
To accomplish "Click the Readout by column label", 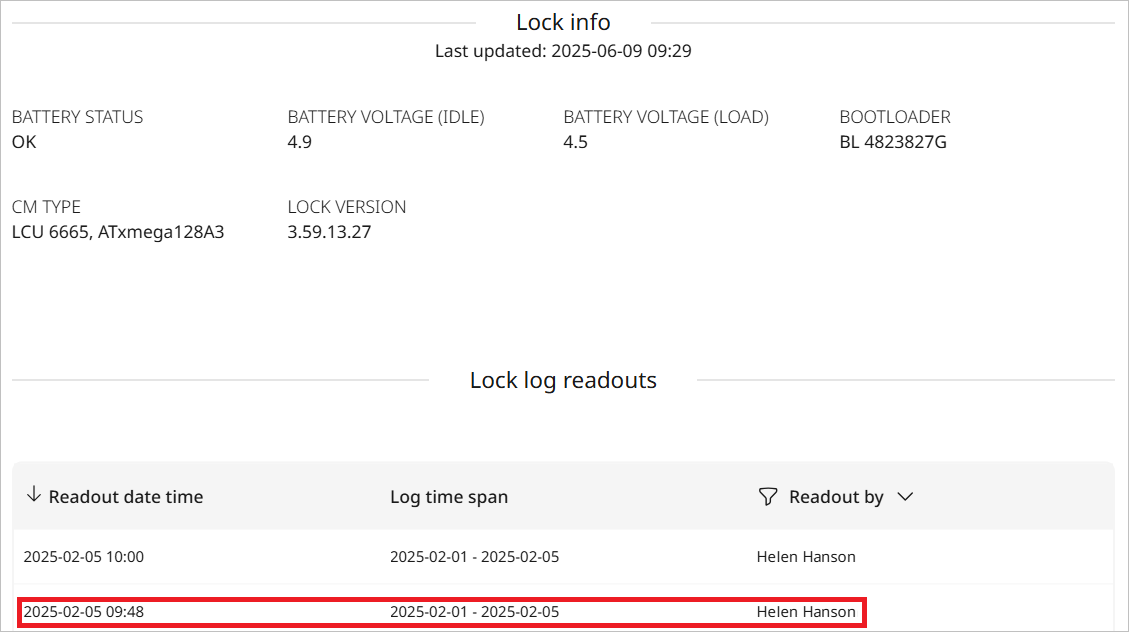I will 836,497.
